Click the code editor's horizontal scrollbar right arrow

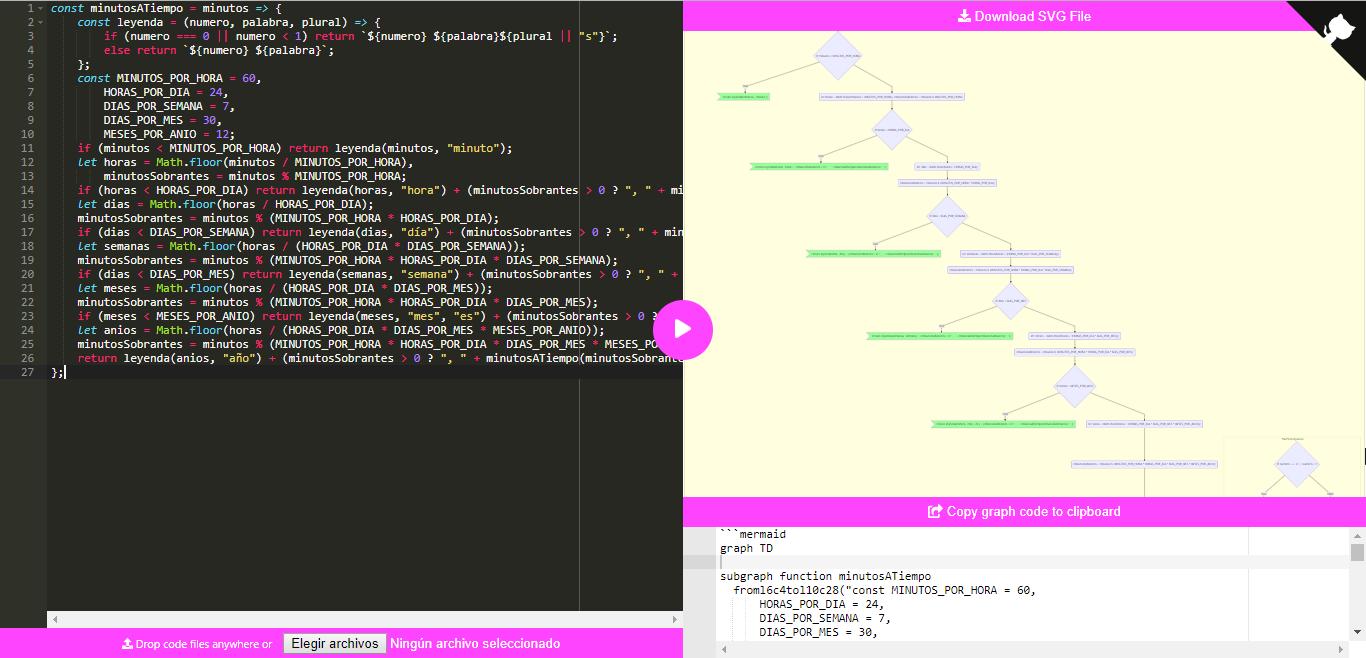point(675,619)
